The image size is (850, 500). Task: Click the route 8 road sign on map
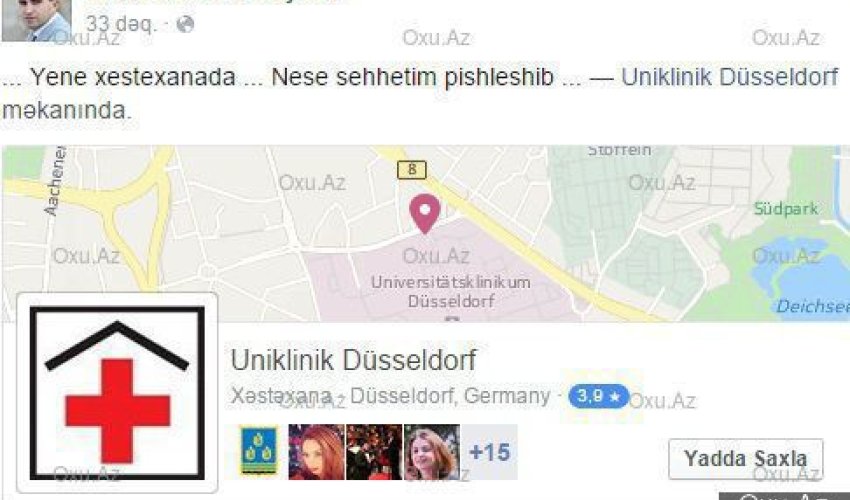(x=412, y=170)
